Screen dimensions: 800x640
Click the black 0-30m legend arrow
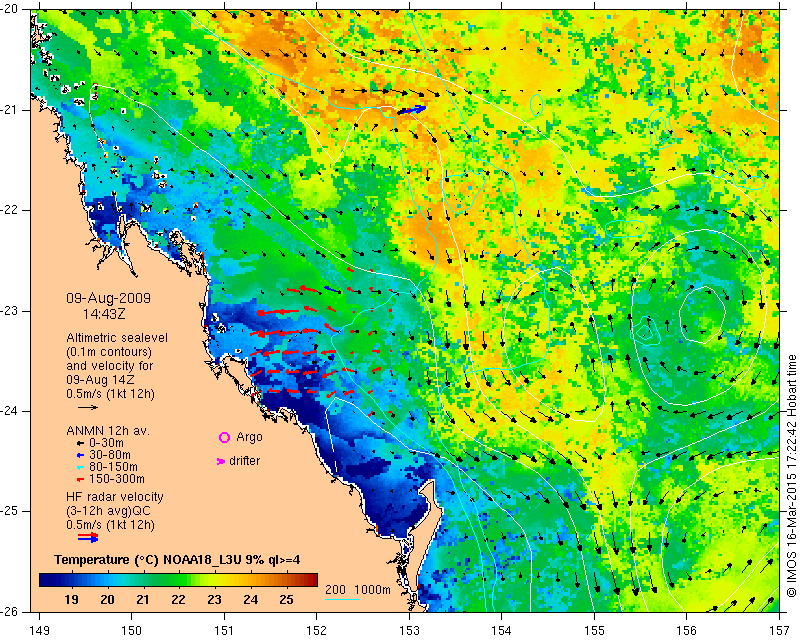coord(80,443)
